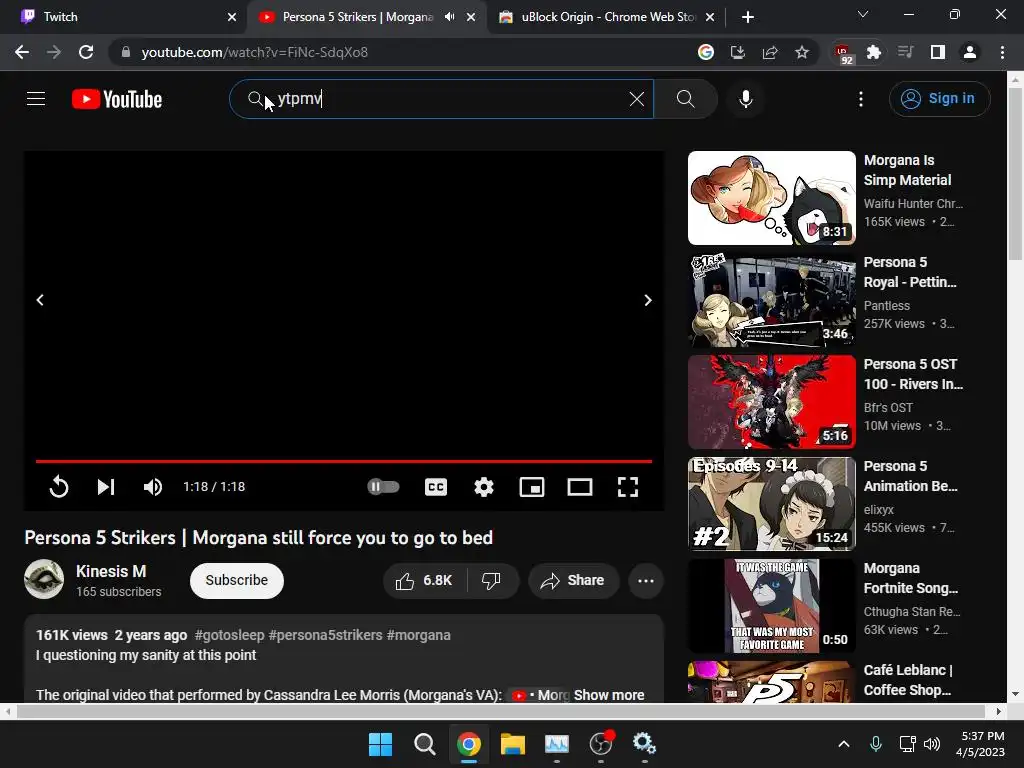Like the video (6.8K)
This screenshot has width=1024, height=768.
tap(424, 581)
